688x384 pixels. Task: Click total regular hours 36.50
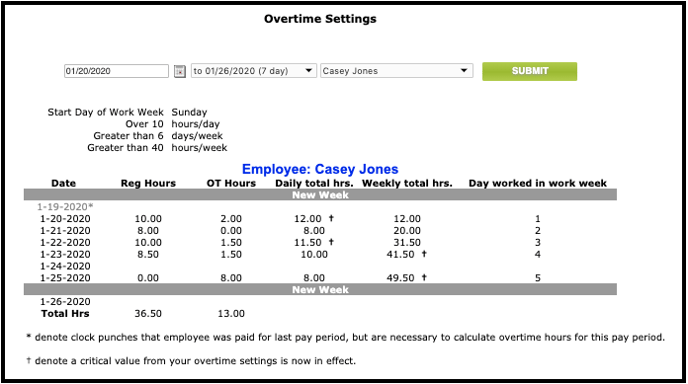[148, 313]
